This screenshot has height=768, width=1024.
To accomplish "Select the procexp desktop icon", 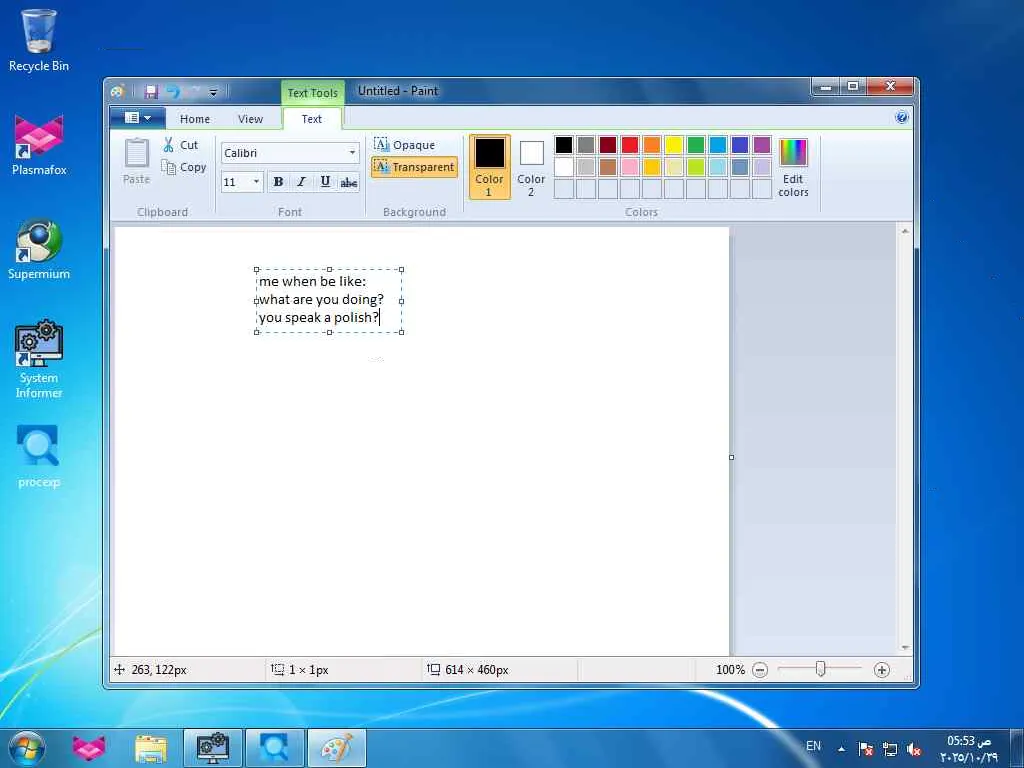I will coord(39,456).
